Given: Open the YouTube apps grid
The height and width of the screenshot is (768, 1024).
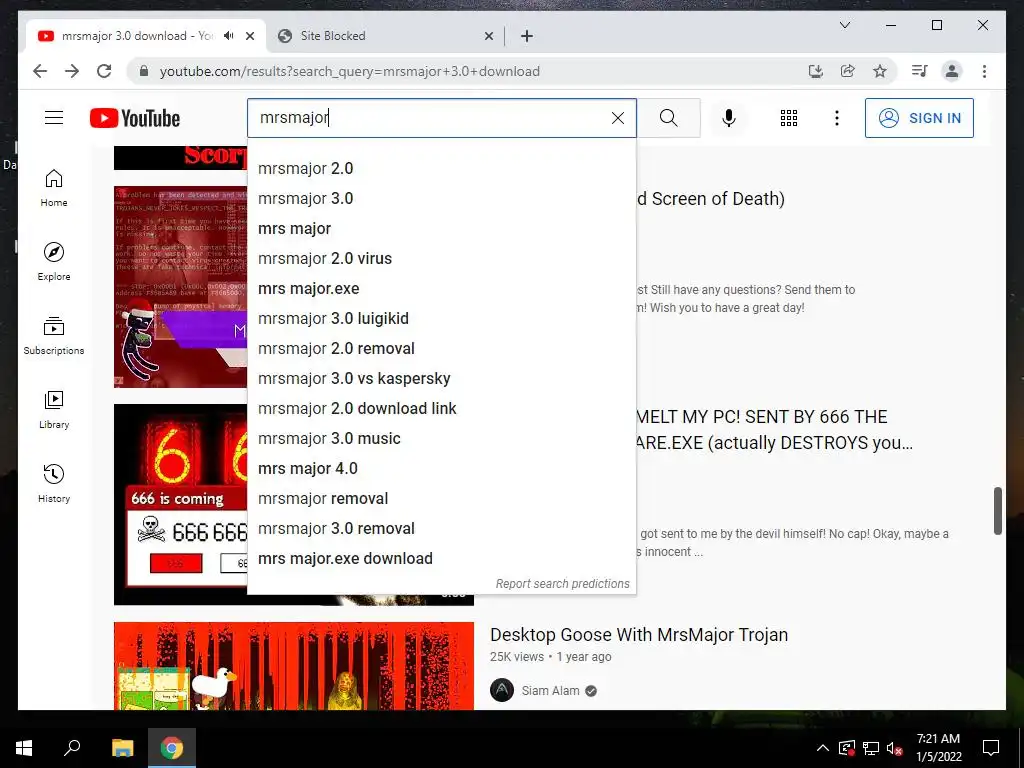Looking at the screenshot, I should 788,118.
